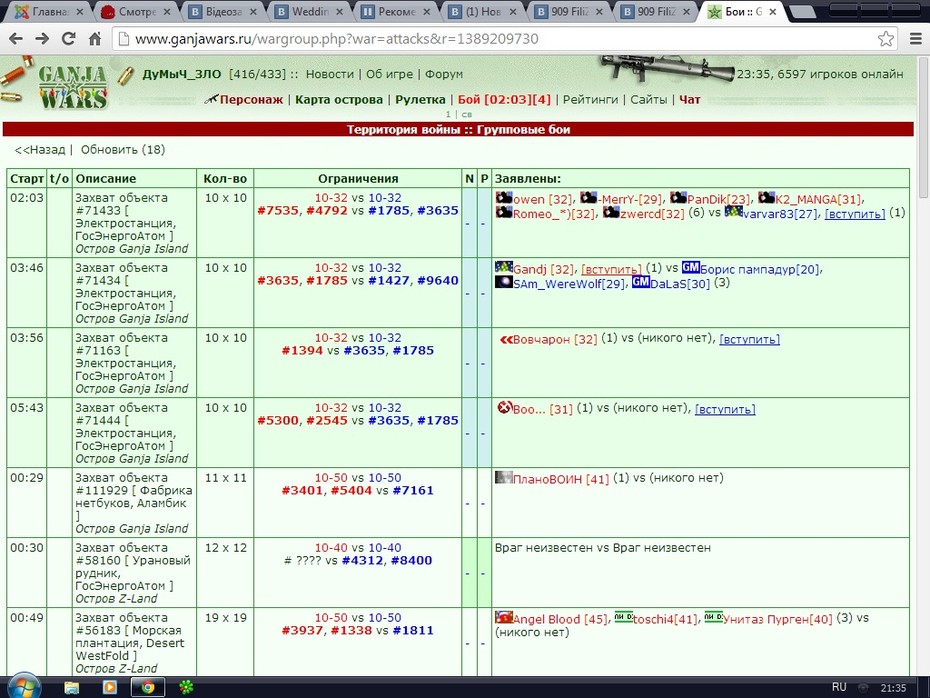Click the Chrome icon in the taskbar
930x698 pixels.
(147, 687)
